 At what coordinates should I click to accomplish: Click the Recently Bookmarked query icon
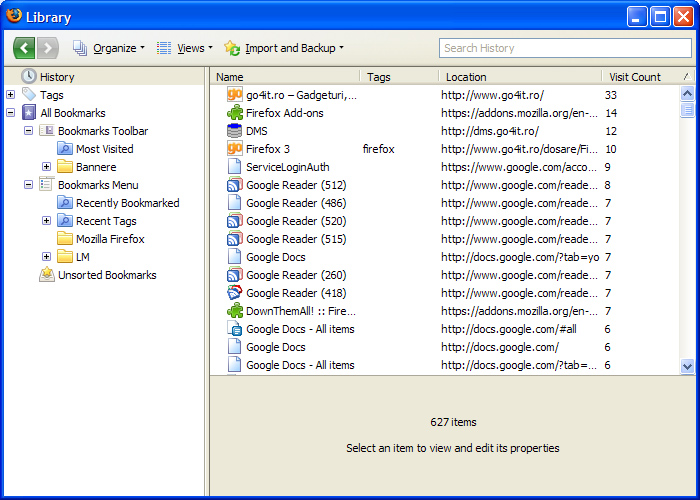click(65, 202)
